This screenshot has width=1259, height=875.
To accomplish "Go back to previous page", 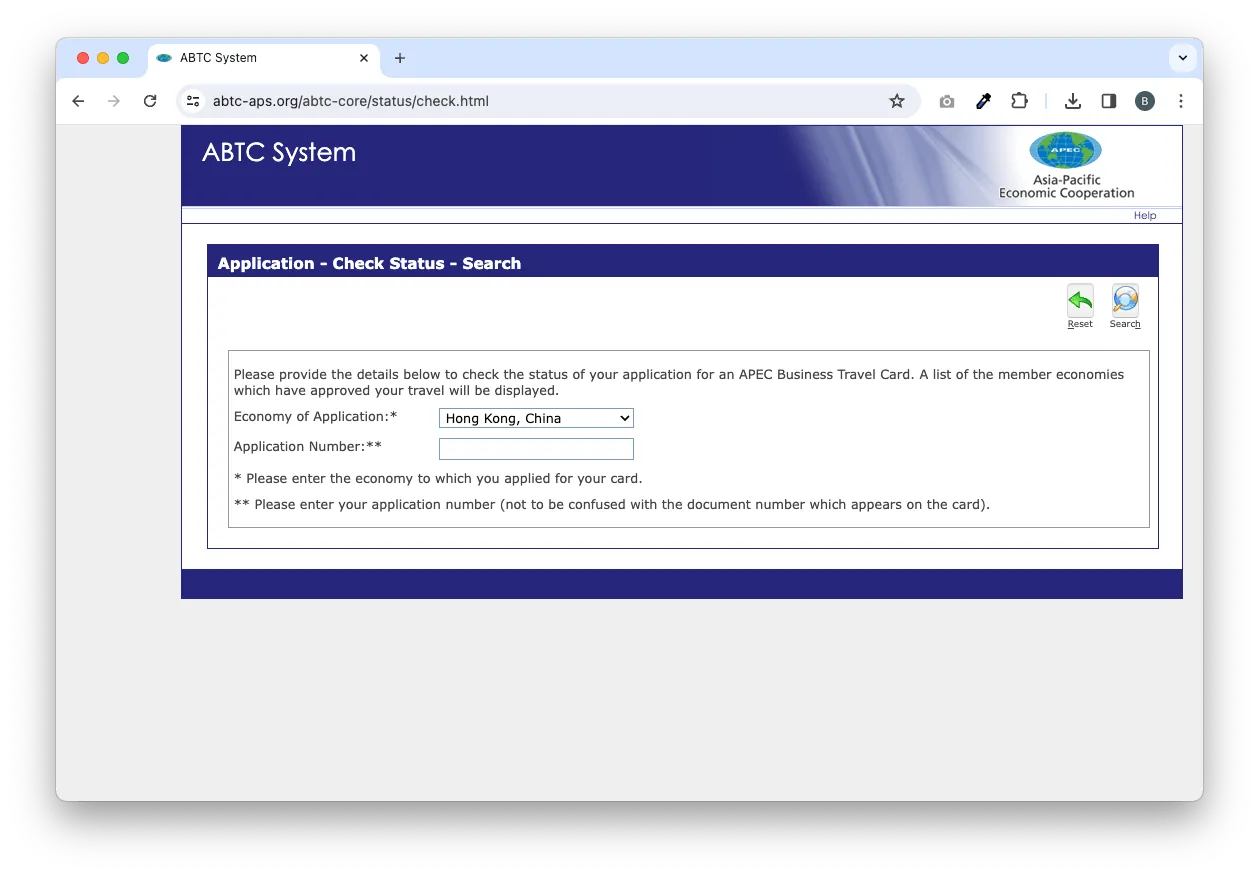I will coord(78,101).
